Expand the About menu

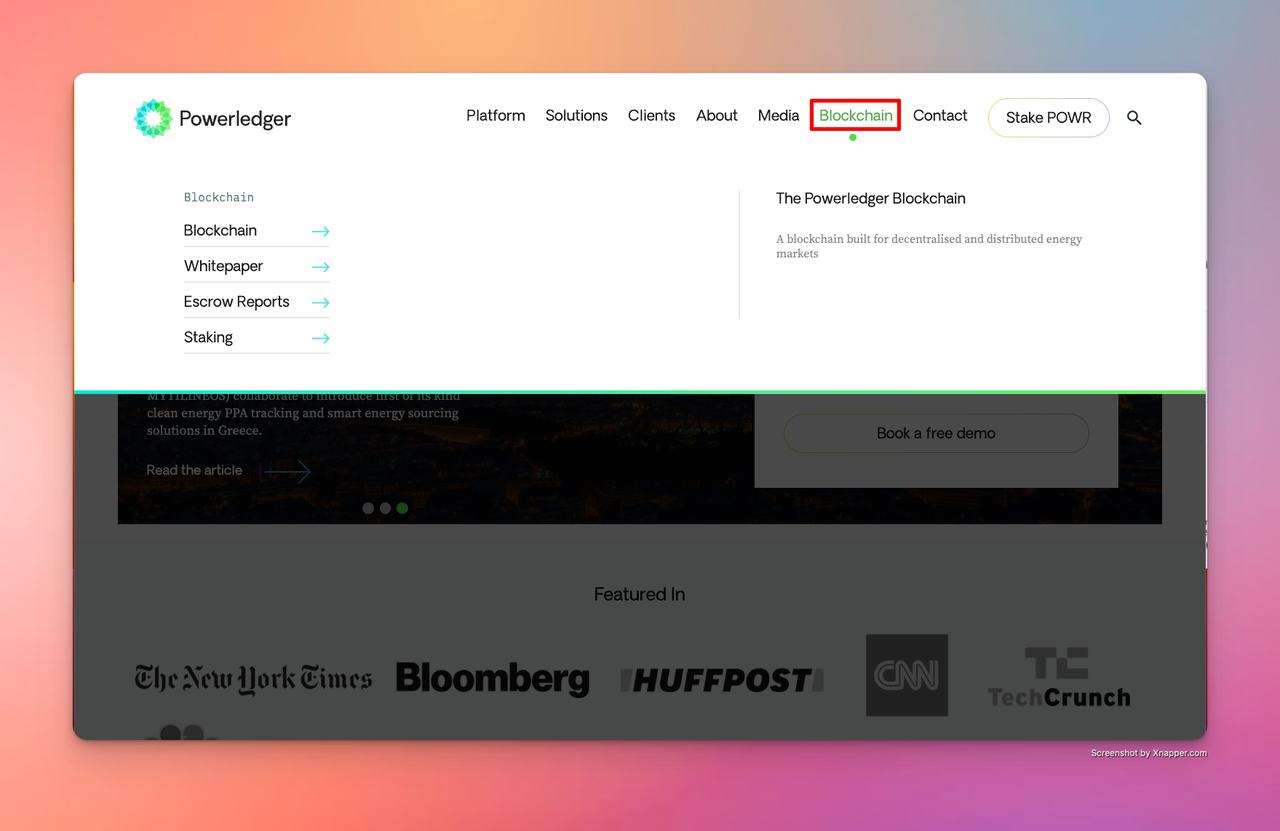(x=717, y=116)
